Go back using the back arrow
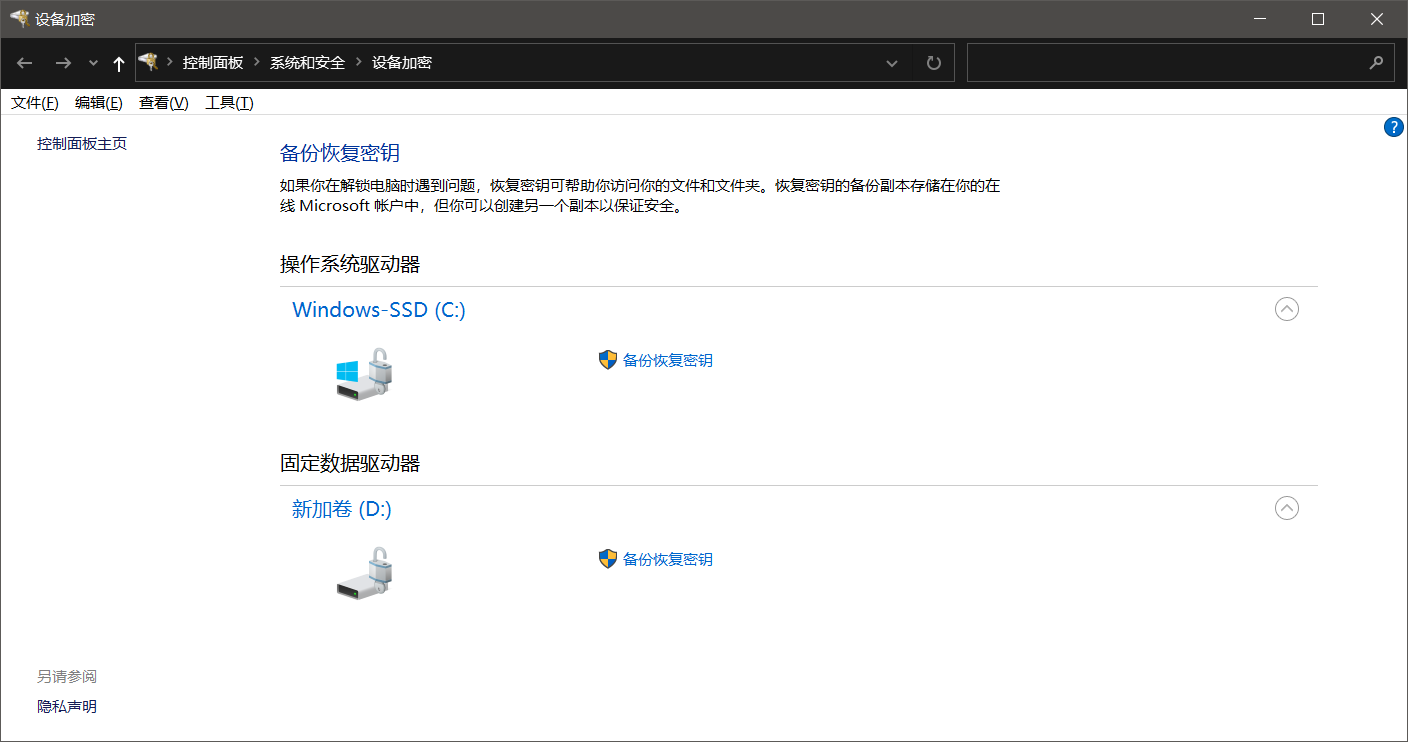This screenshot has height=742, width=1408. [25, 63]
